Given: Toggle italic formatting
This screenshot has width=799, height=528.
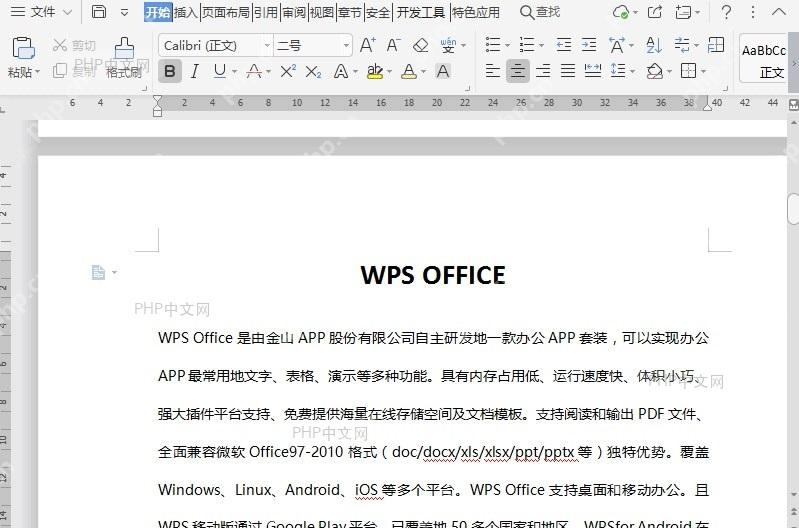Looking at the screenshot, I should click(194, 71).
